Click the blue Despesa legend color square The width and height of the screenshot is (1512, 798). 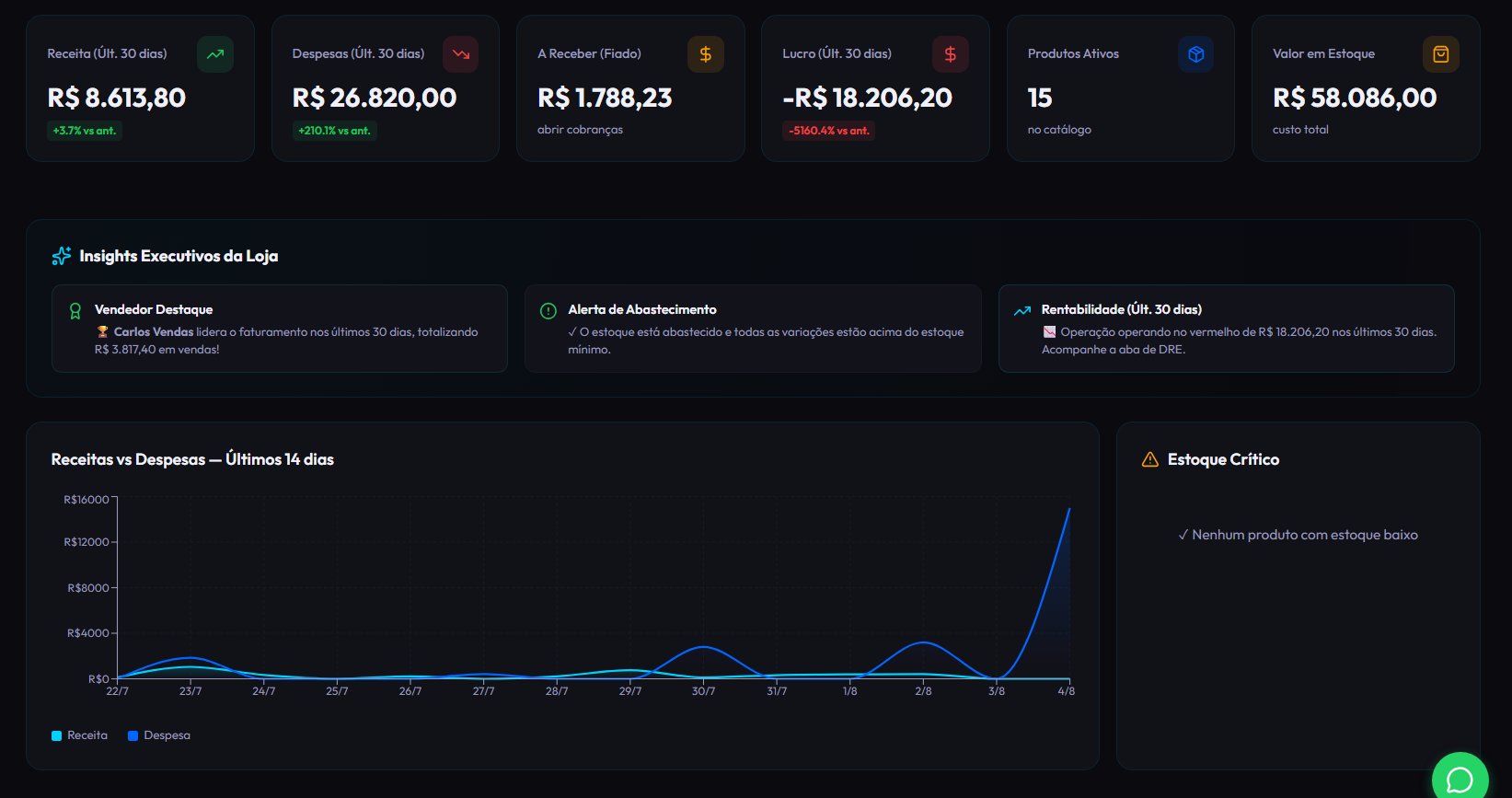pyautogui.click(x=133, y=735)
